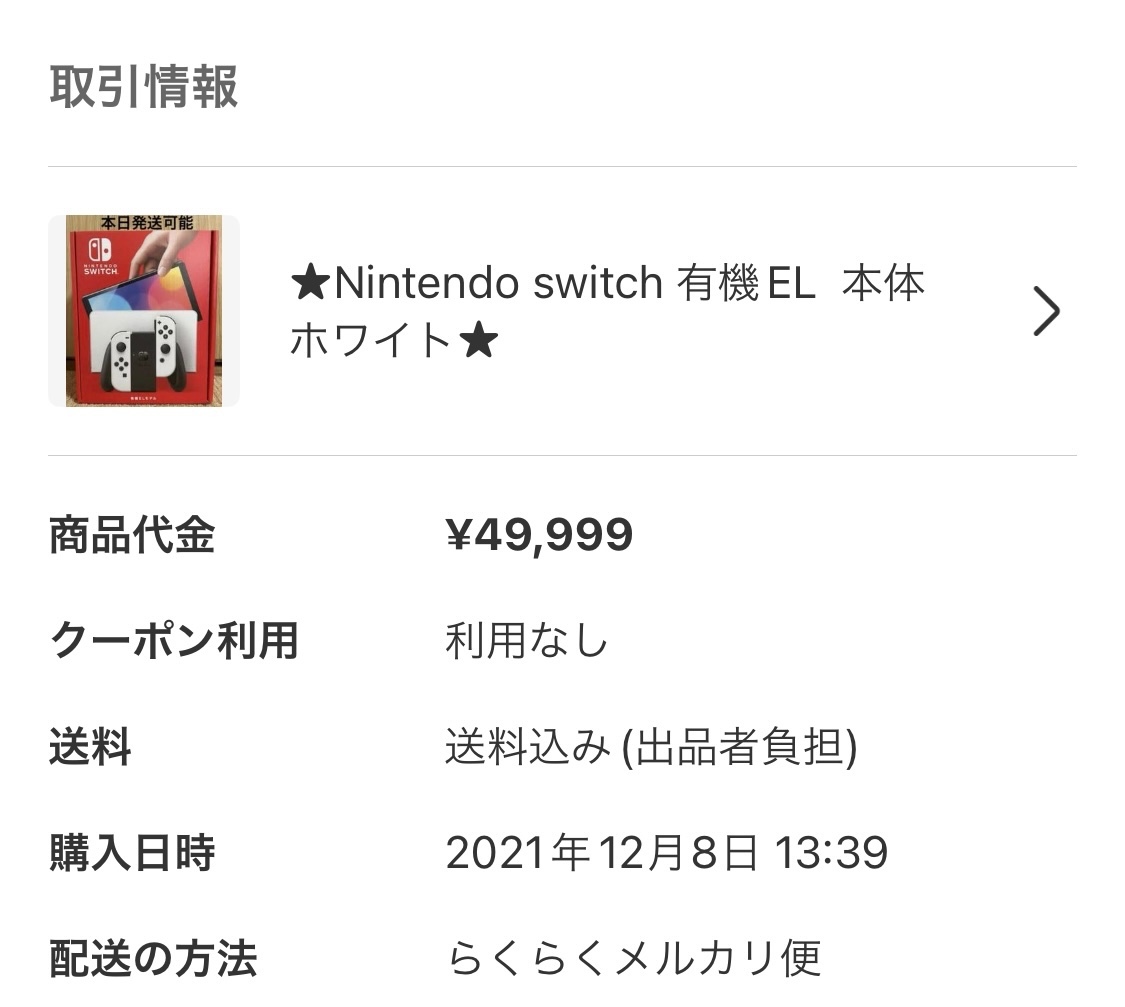Select the 送料 label
This screenshot has height=1007, width=1125.
90,747
